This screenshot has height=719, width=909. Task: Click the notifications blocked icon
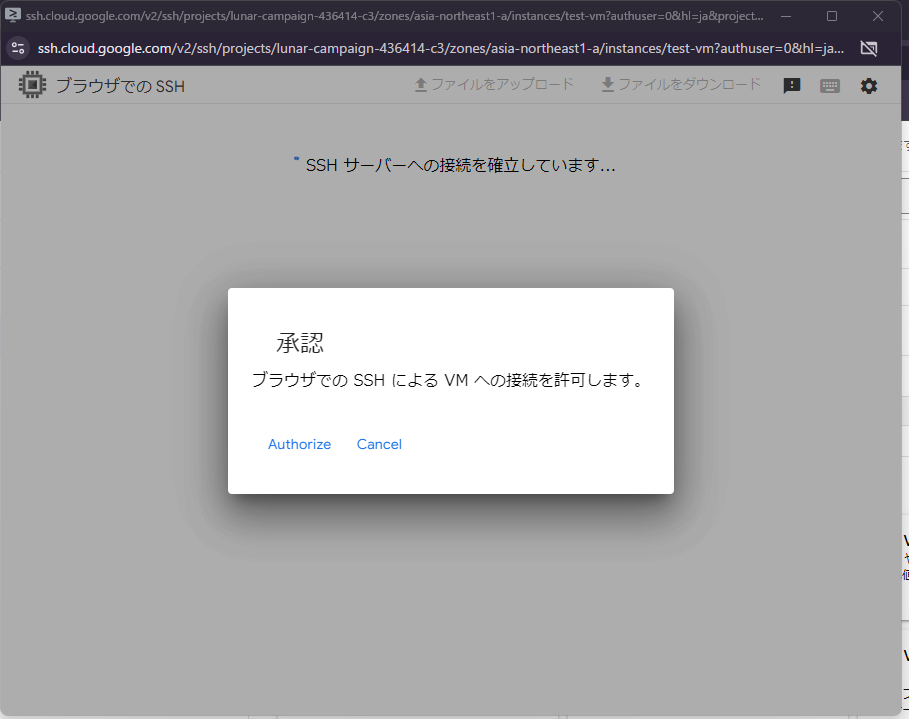(x=868, y=48)
